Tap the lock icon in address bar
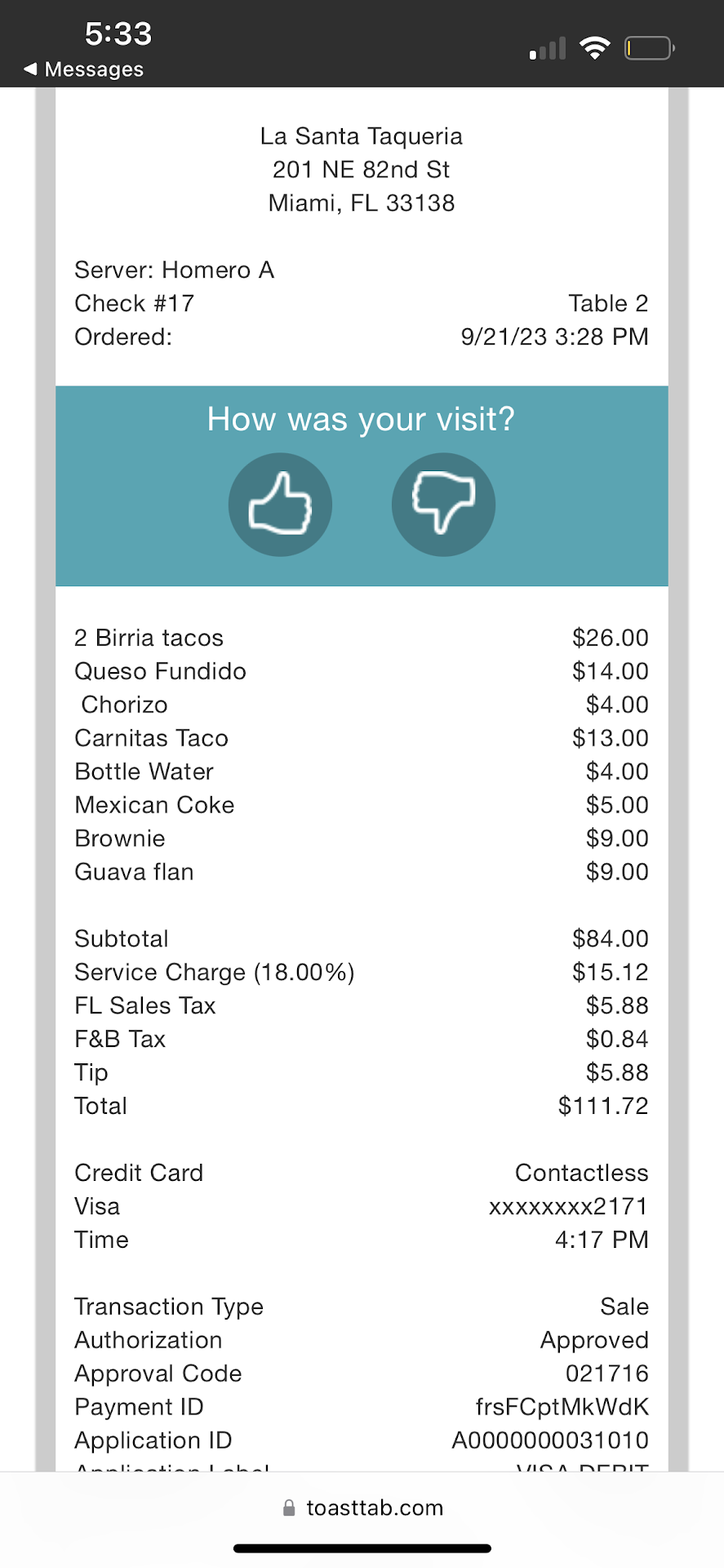This screenshot has height=1568, width=724. coord(288,1508)
